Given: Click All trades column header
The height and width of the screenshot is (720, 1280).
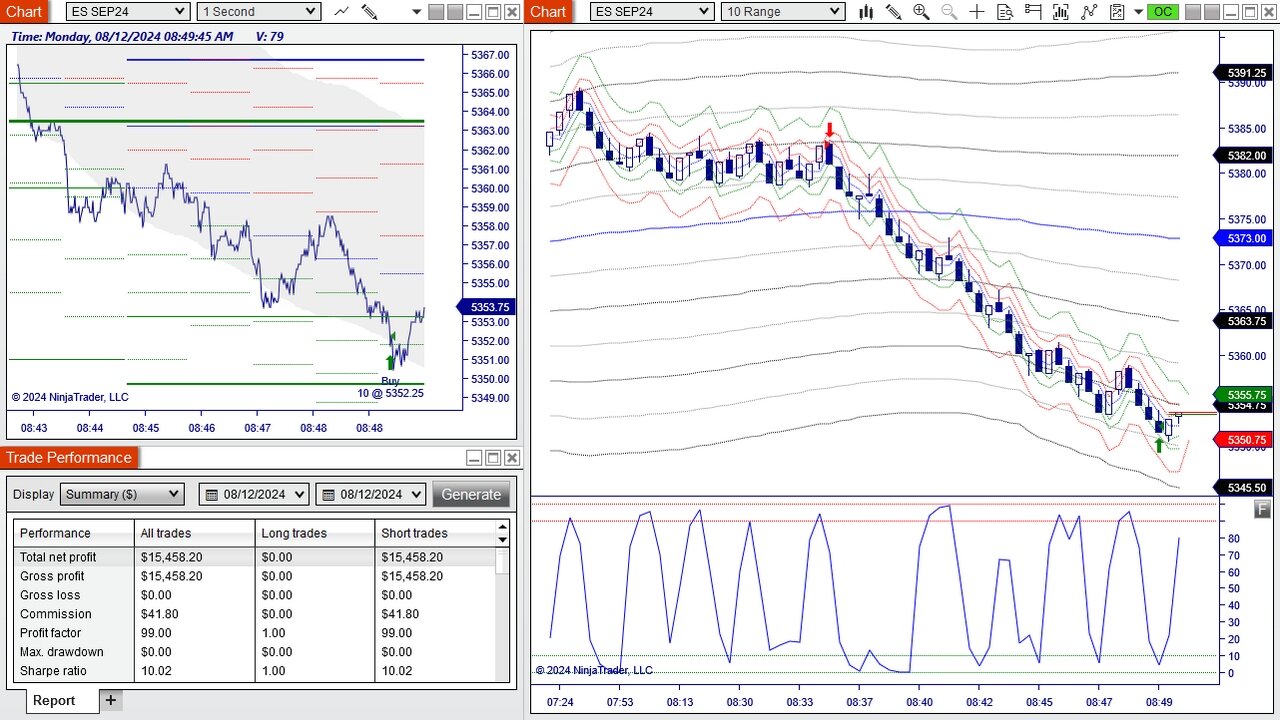Looking at the screenshot, I should (x=194, y=533).
